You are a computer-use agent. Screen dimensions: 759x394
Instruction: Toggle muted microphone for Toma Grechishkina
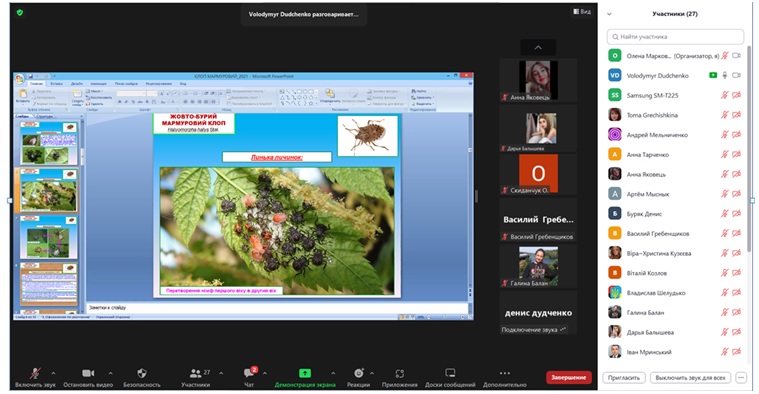click(x=725, y=115)
